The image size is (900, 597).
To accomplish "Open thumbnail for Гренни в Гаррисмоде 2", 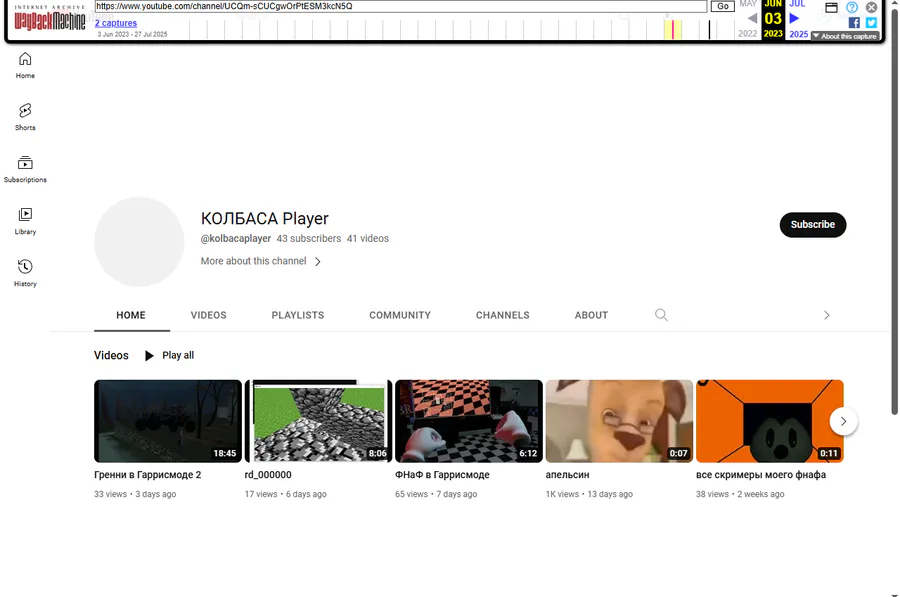I will [x=168, y=421].
